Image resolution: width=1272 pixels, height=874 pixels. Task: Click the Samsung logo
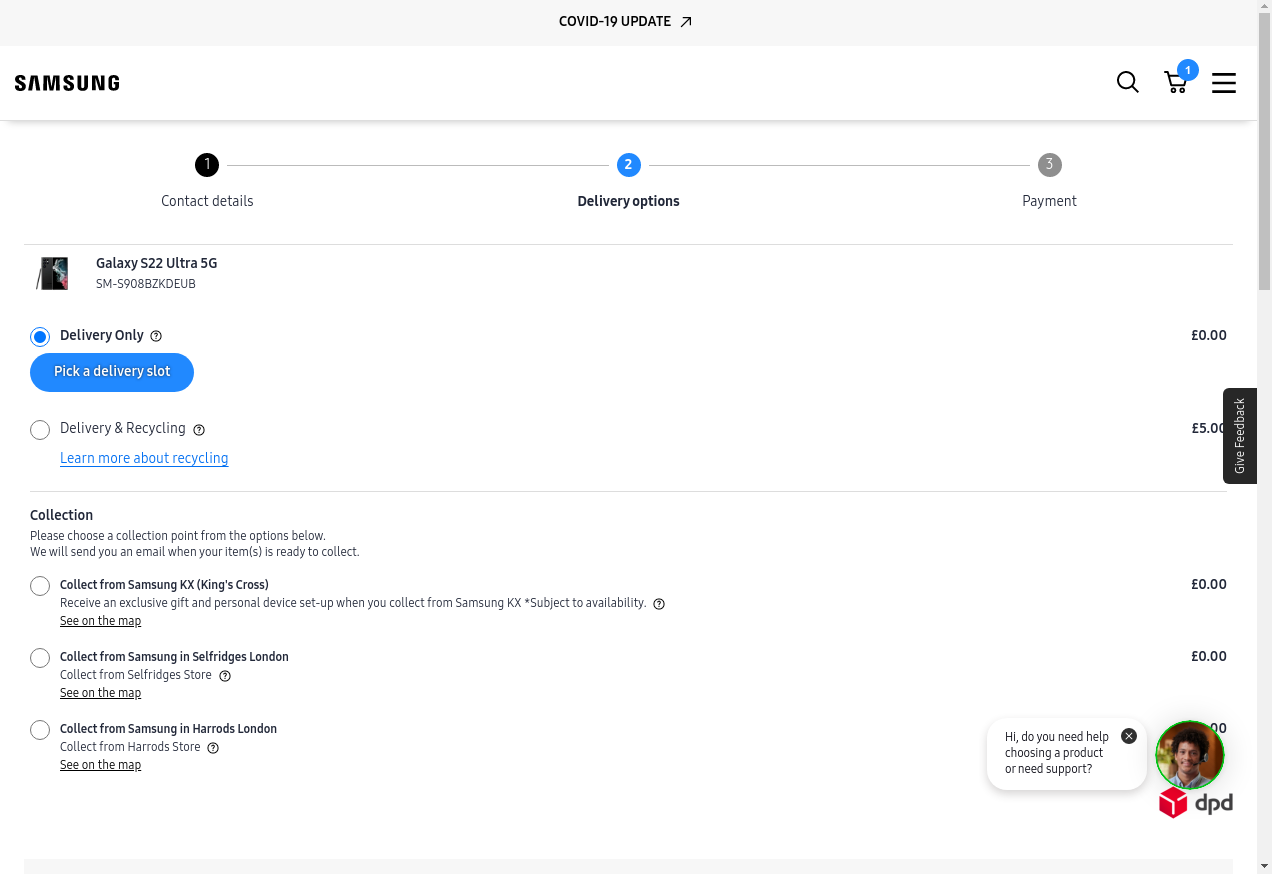click(67, 83)
